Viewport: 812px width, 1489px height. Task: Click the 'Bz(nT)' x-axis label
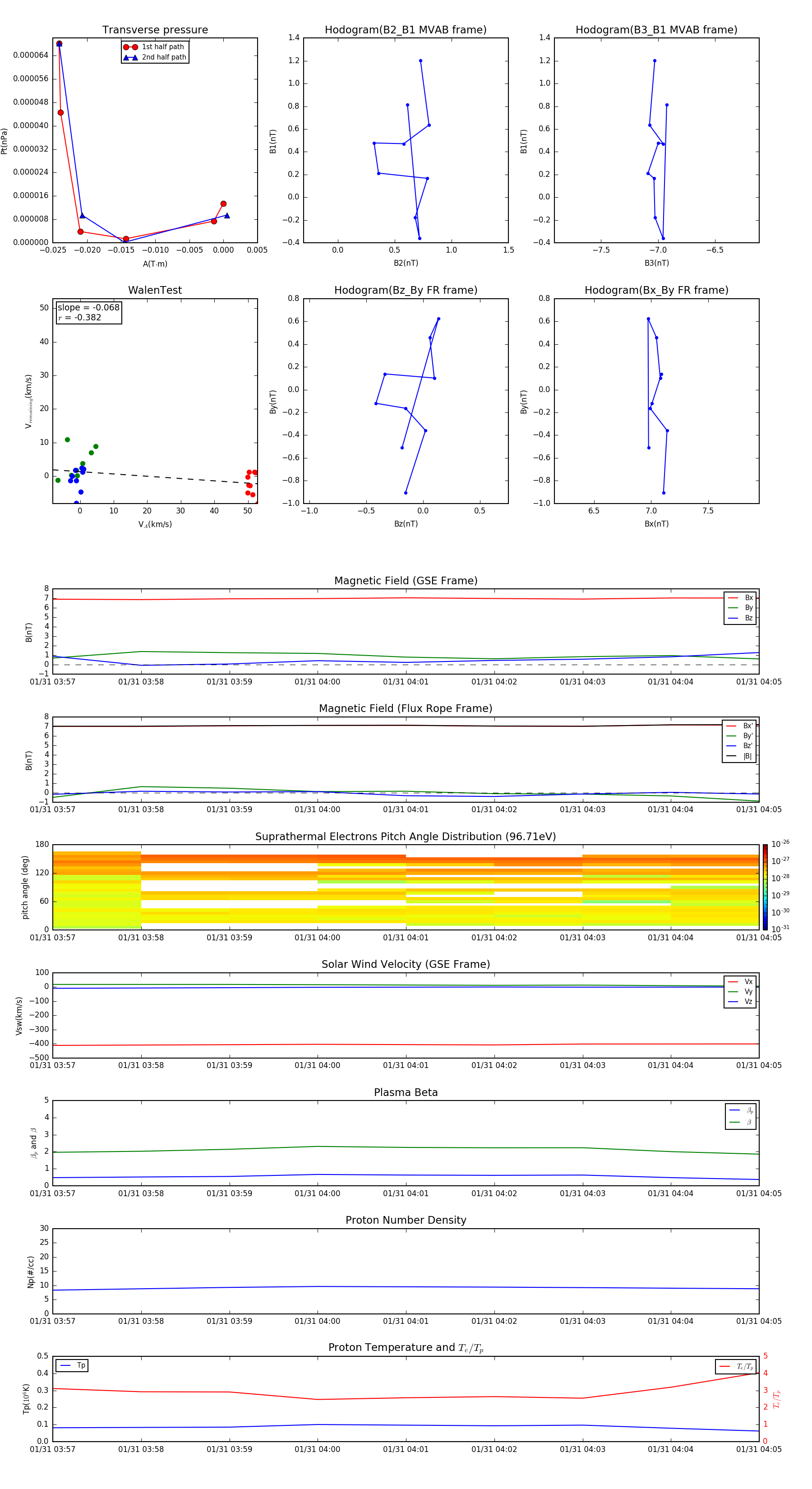click(406, 524)
